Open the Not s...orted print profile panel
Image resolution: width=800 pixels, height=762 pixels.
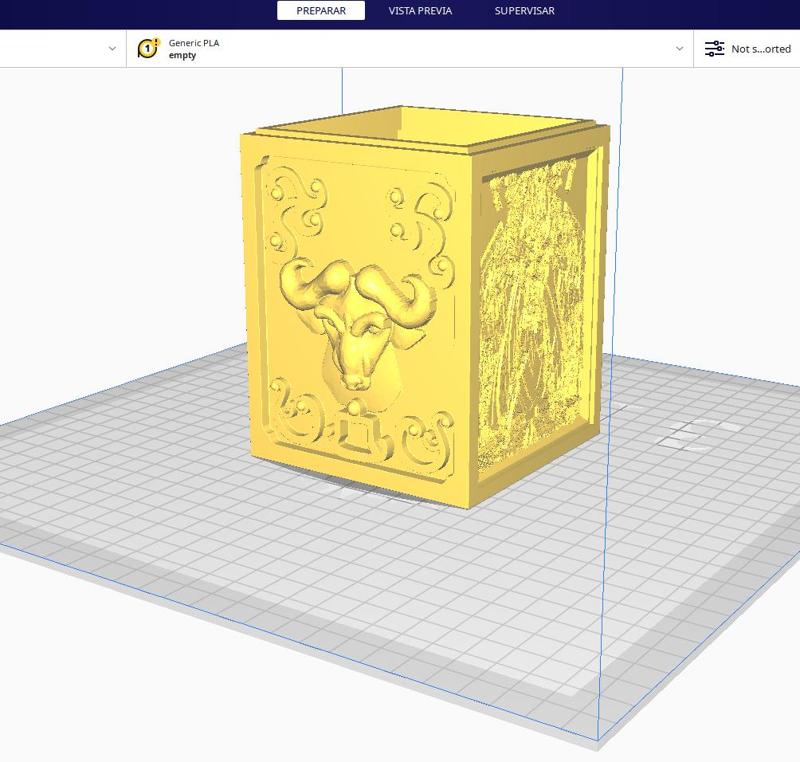(x=747, y=48)
